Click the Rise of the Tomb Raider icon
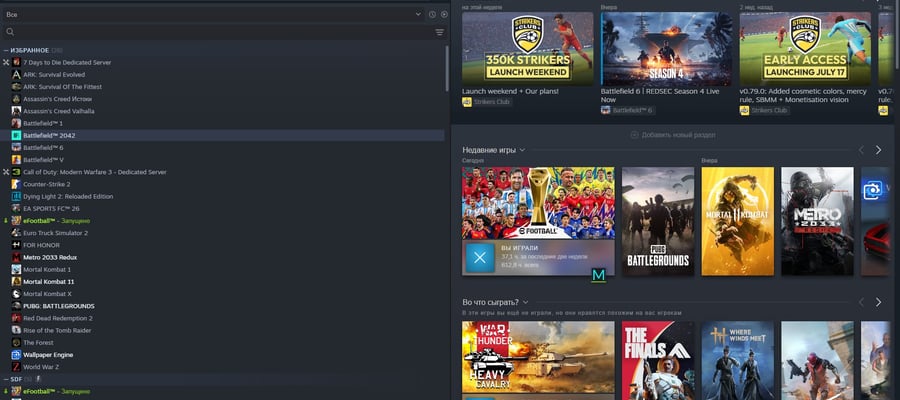The width and height of the screenshot is (900, 400). click(x=16, y=330)
